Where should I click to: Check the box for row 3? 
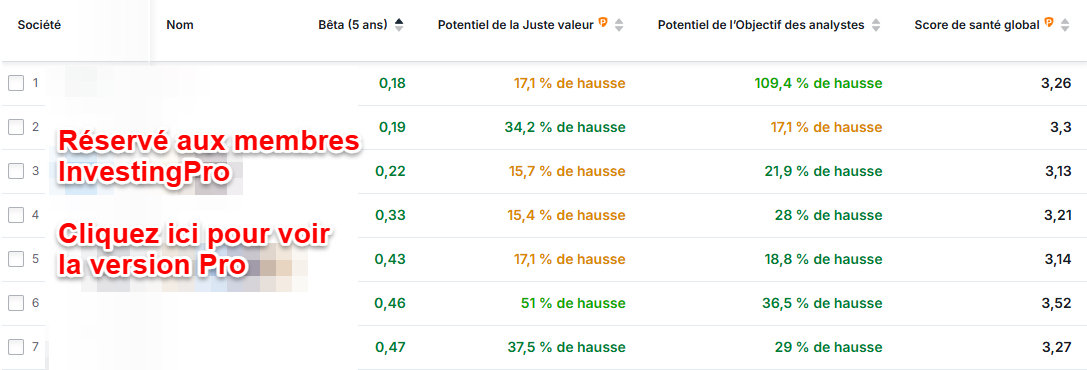pos(16,171)
